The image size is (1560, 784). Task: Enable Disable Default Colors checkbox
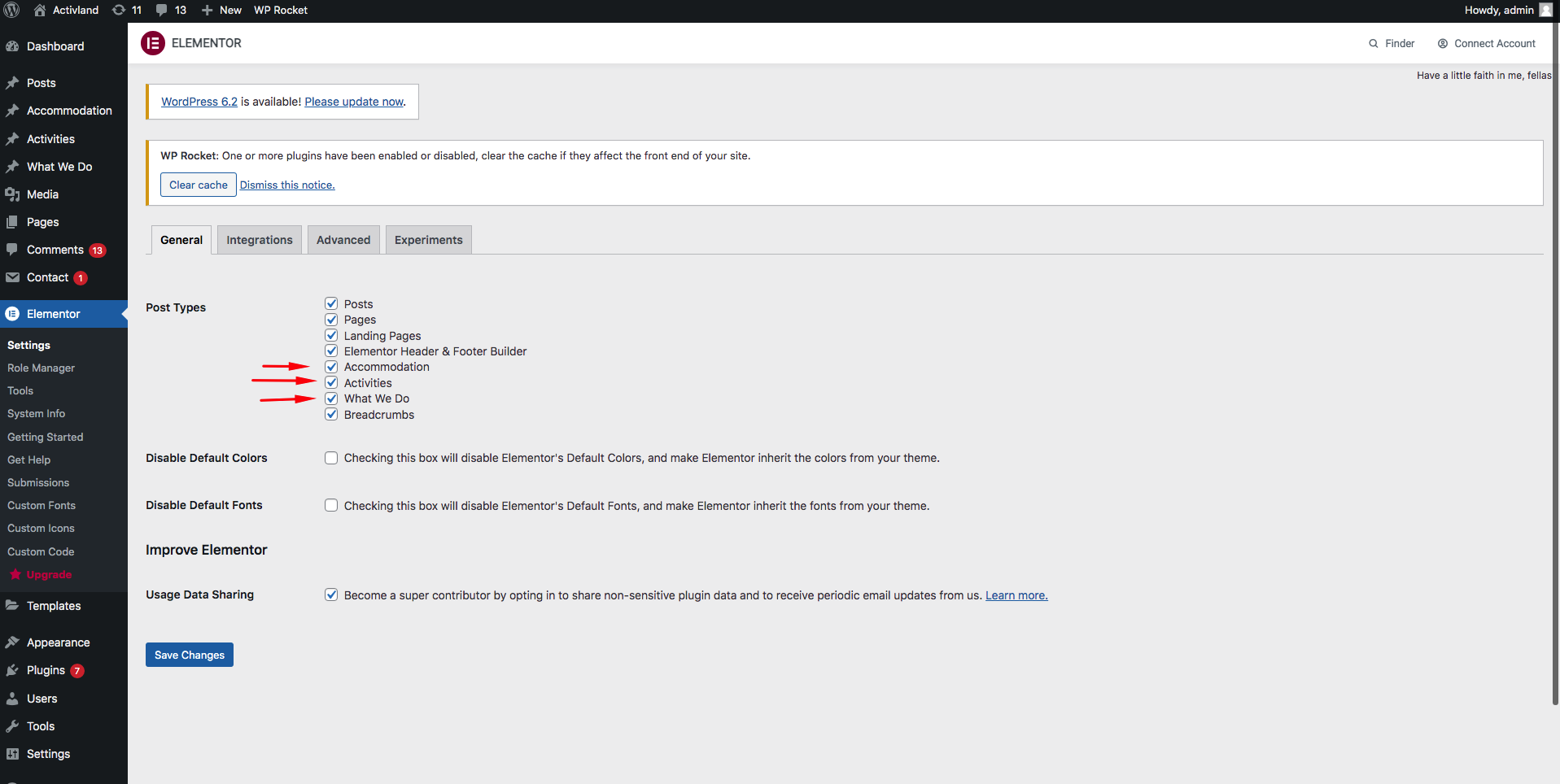tap(331, 458)
